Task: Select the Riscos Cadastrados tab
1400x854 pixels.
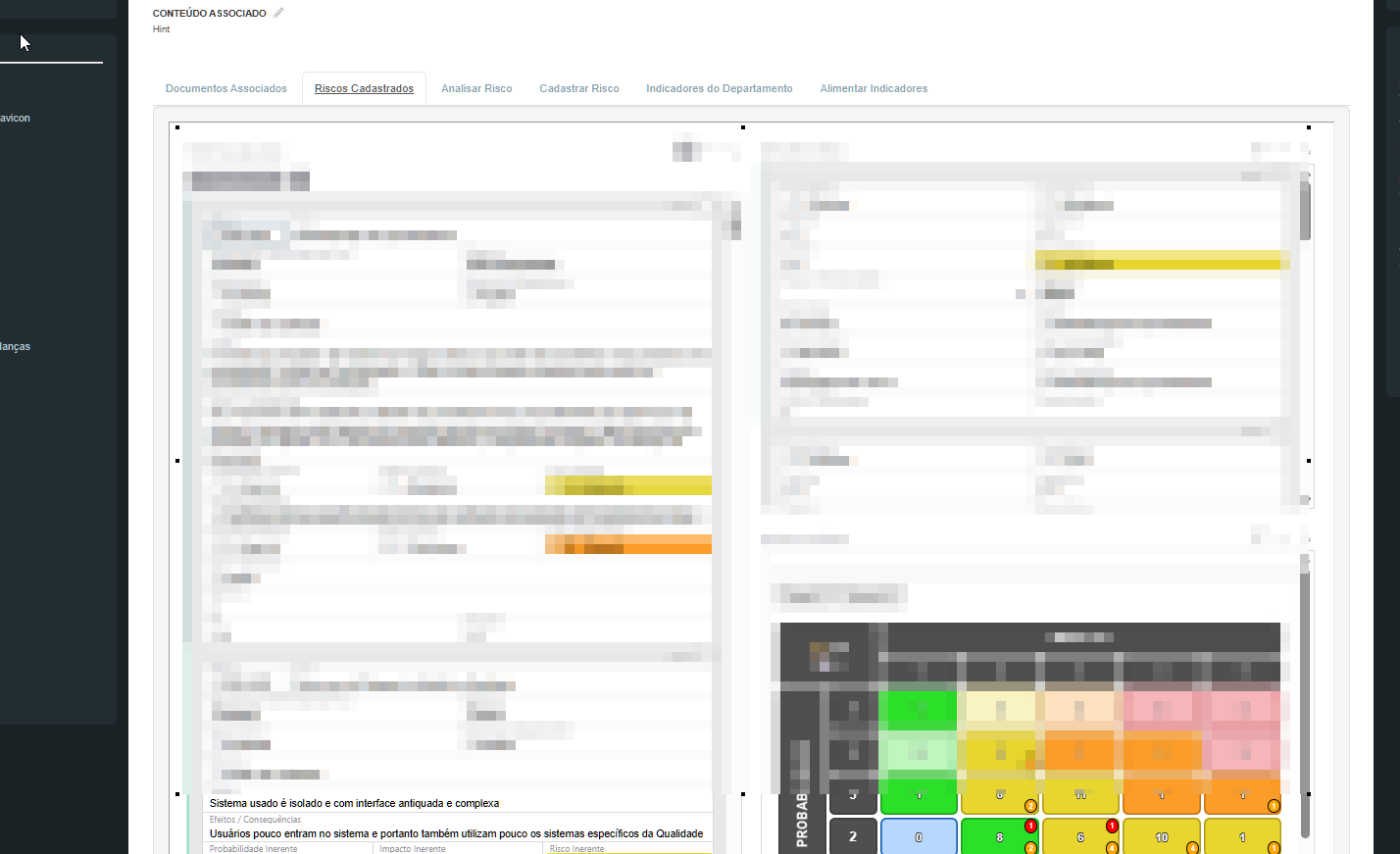Action: 364,88
